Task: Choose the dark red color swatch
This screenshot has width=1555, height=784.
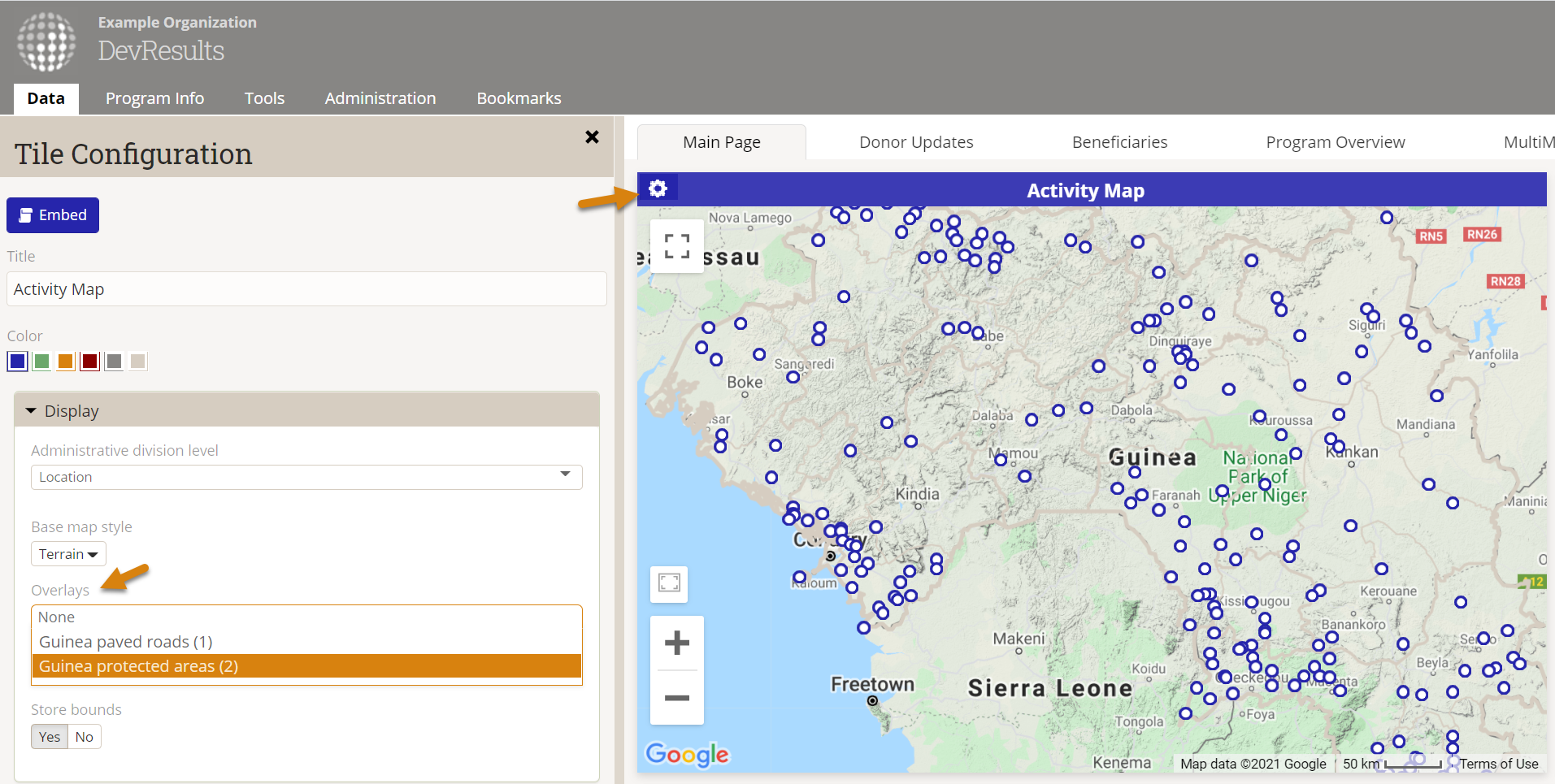Action: pyautogui.click(x=90, y=362)
